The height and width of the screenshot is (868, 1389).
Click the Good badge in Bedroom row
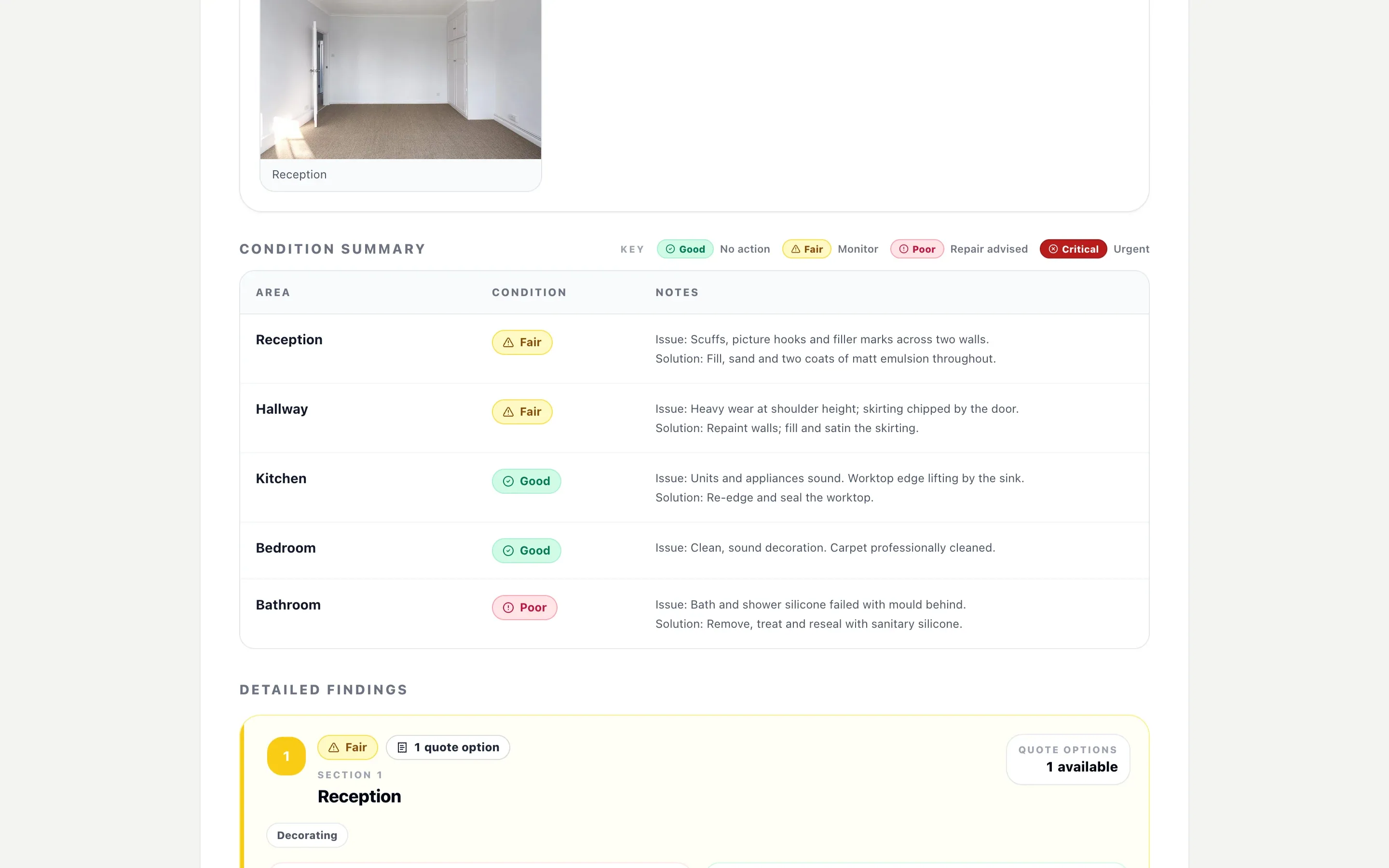526,551
